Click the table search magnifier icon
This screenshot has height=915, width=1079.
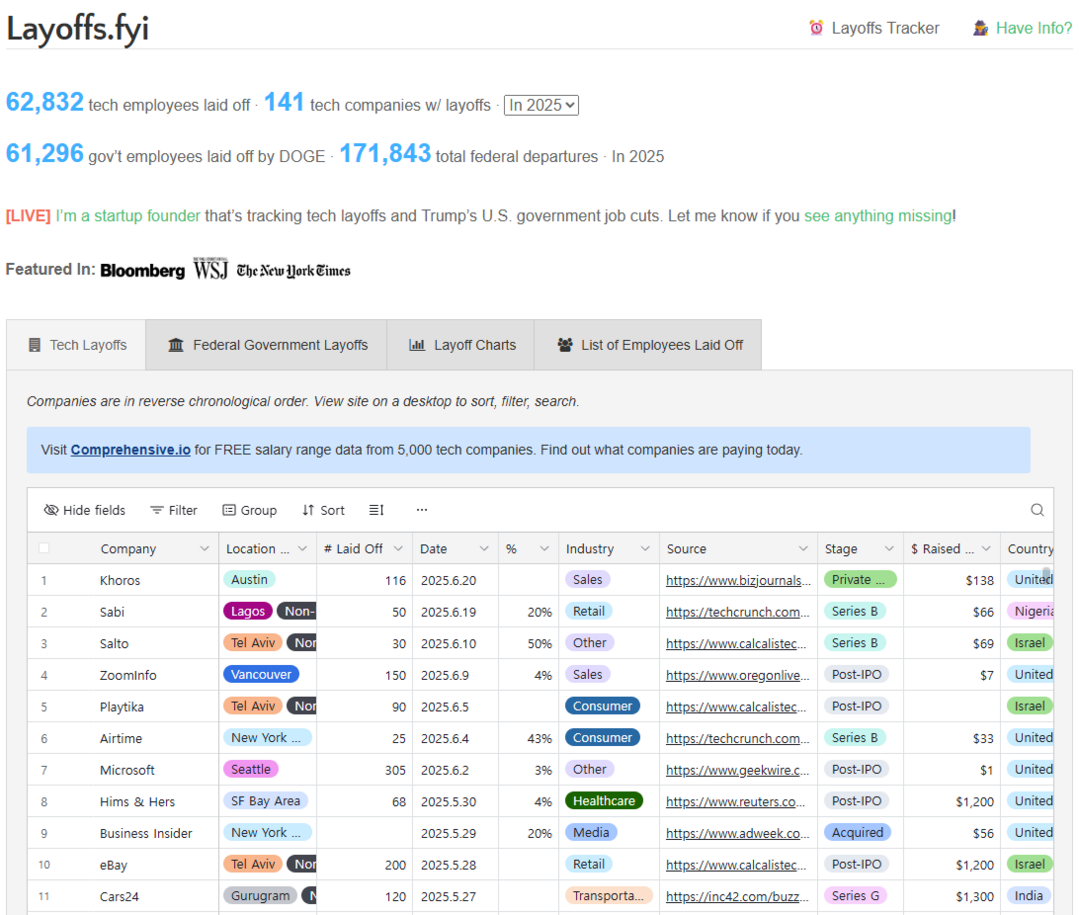(x=1037, y=510)
